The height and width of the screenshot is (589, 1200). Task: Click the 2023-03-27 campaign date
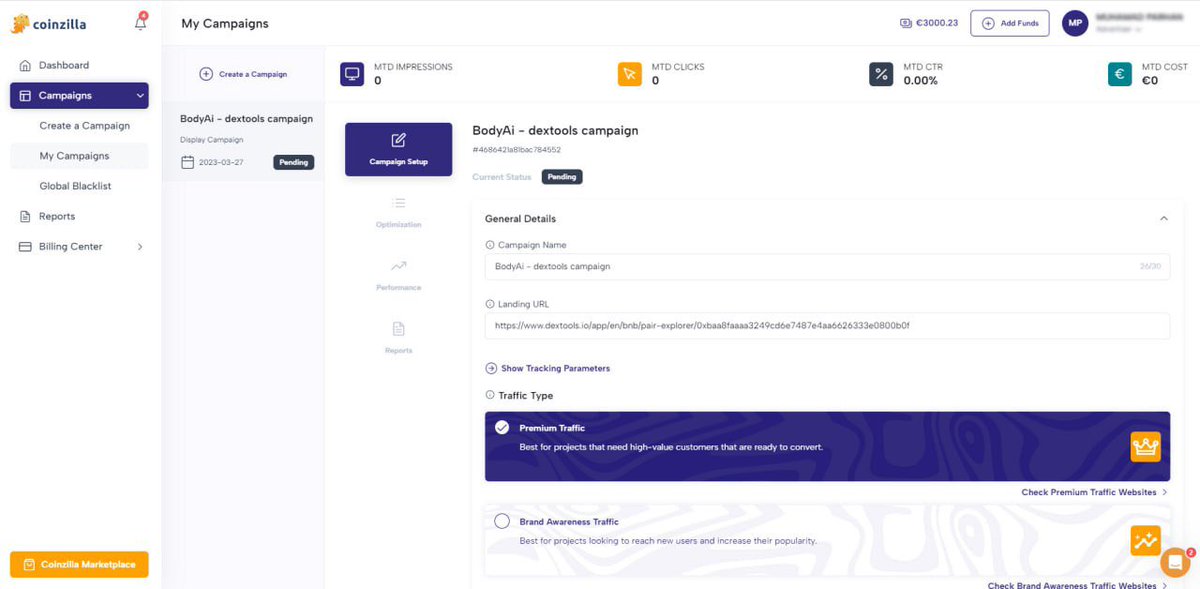pos(221,162)
